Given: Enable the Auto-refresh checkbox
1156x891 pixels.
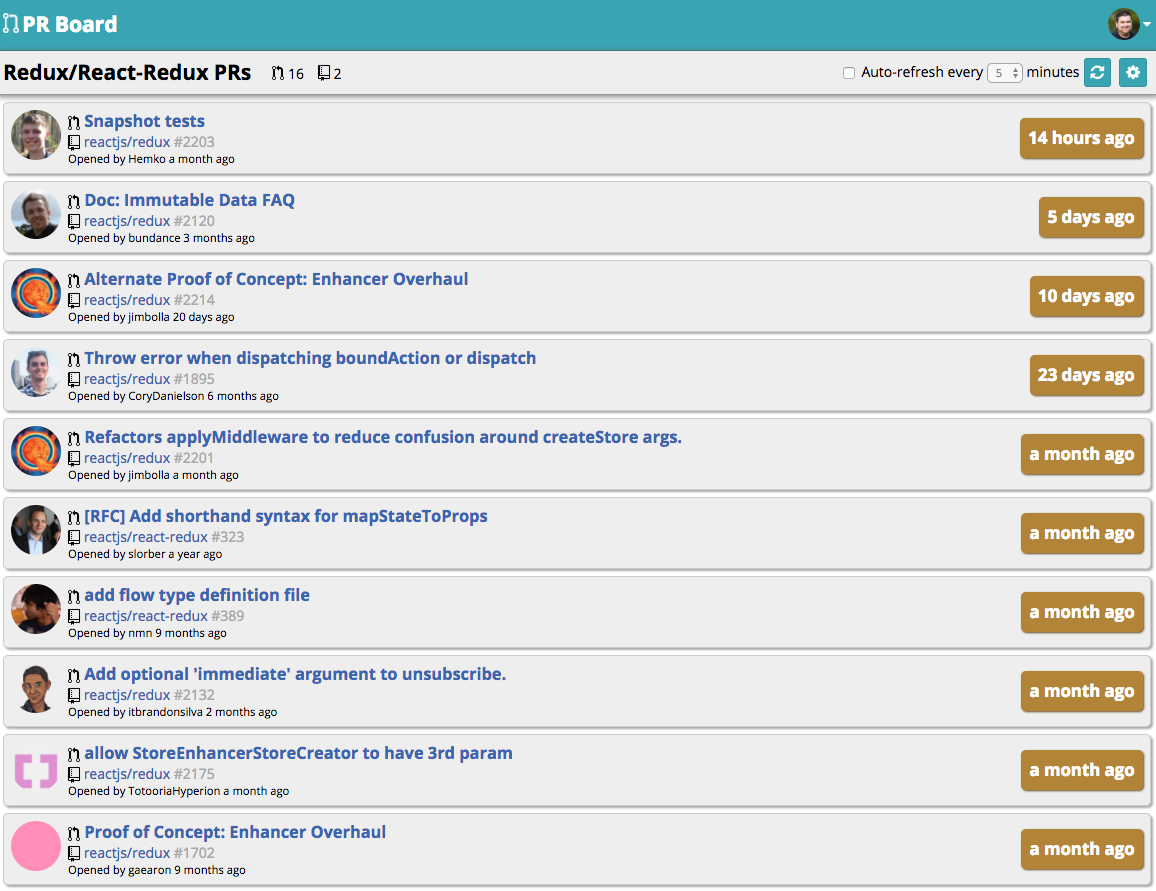Looking at the screenshot, I should pyautogui.click(x=849, y=73).
